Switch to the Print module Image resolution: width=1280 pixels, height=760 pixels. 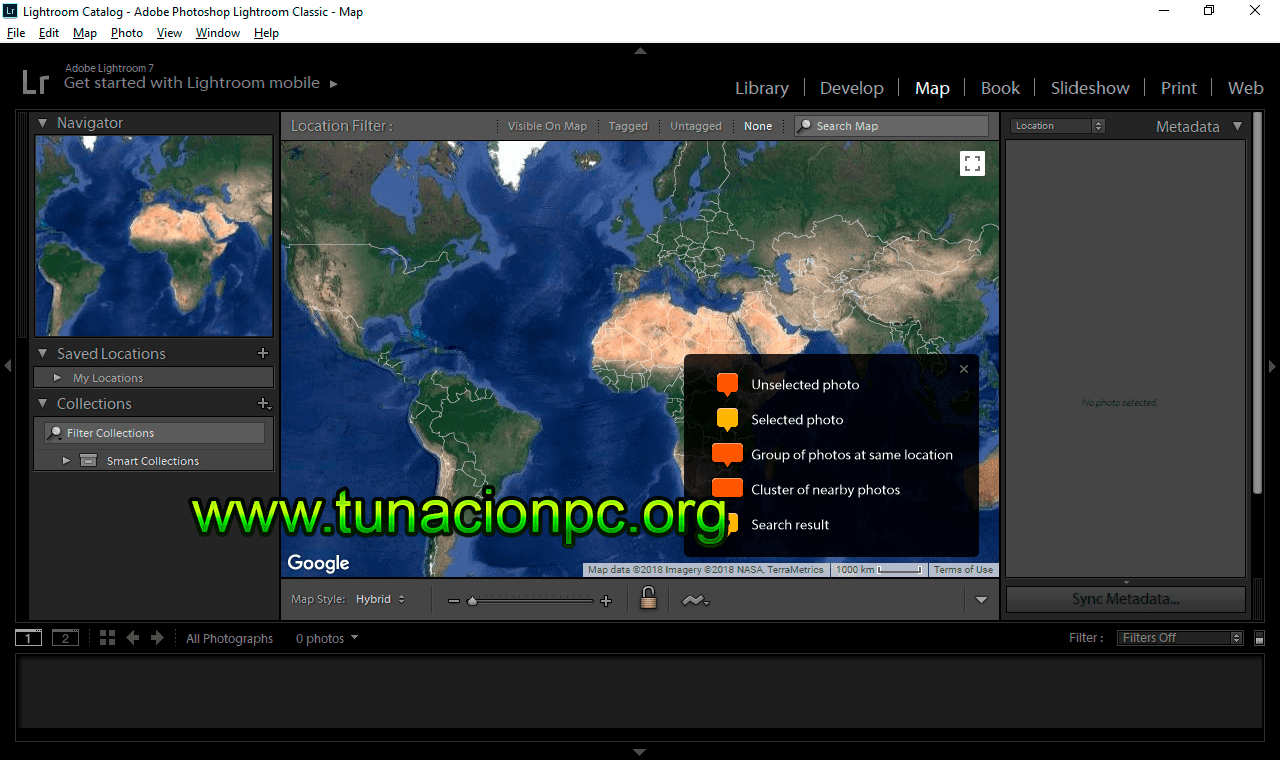(x=1179, y=88)
